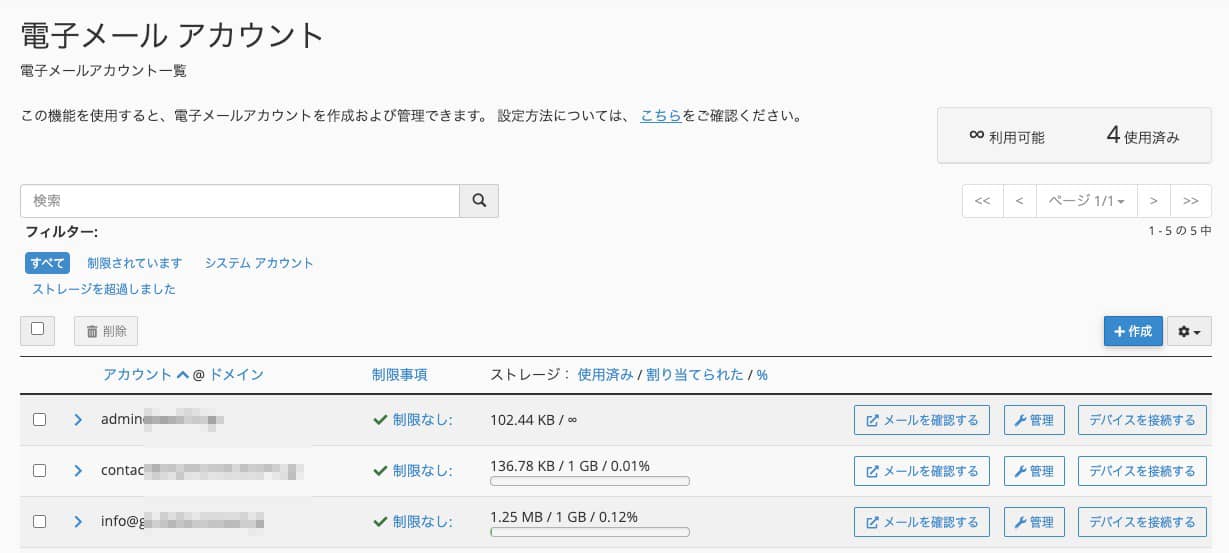Click the ∞ 利用可能 counter
The width and height of the screenshot is (1229, 553).
[x=1007, y=136]
